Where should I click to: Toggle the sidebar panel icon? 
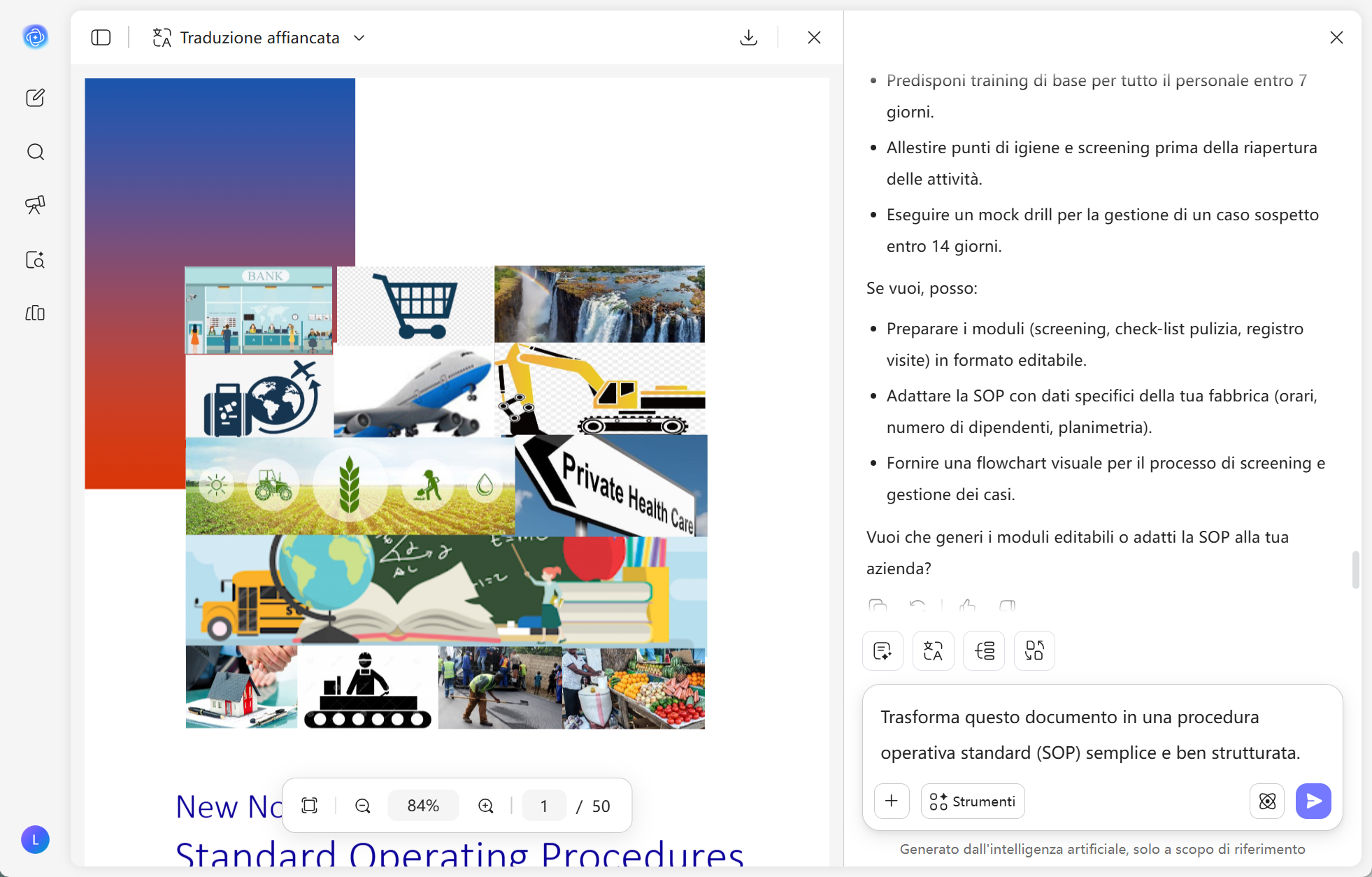pyautogui.click(x=101, y=38)
